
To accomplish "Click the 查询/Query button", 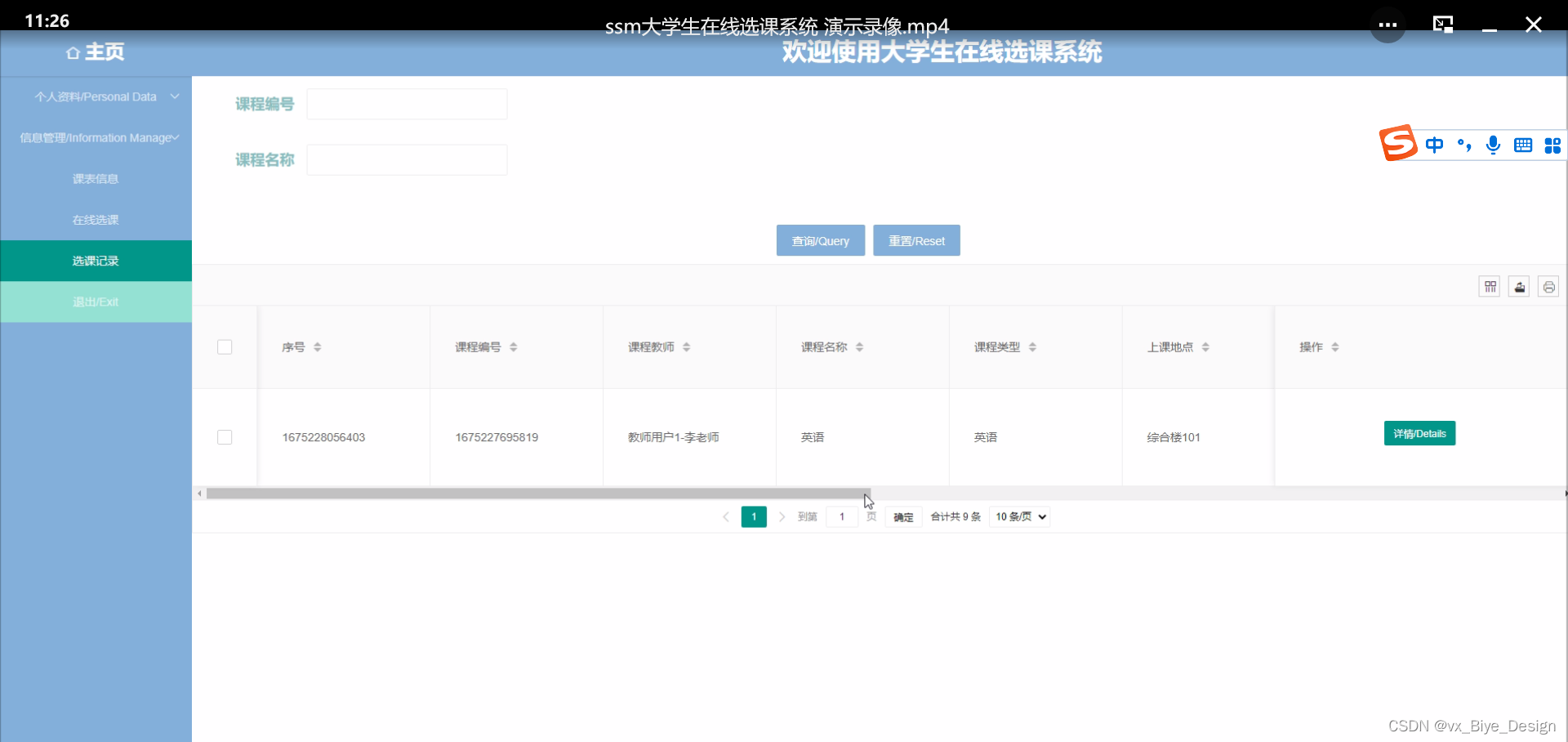I will pos(821,240).
